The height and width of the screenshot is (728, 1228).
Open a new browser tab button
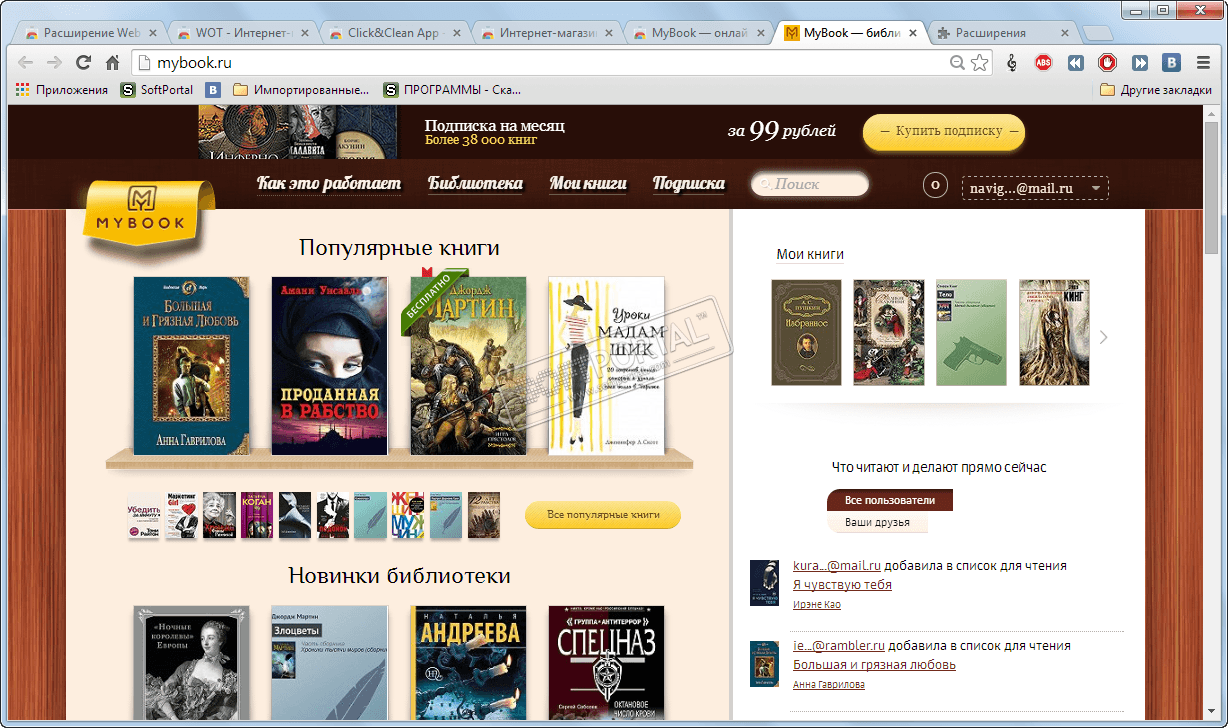[1098, 34]
